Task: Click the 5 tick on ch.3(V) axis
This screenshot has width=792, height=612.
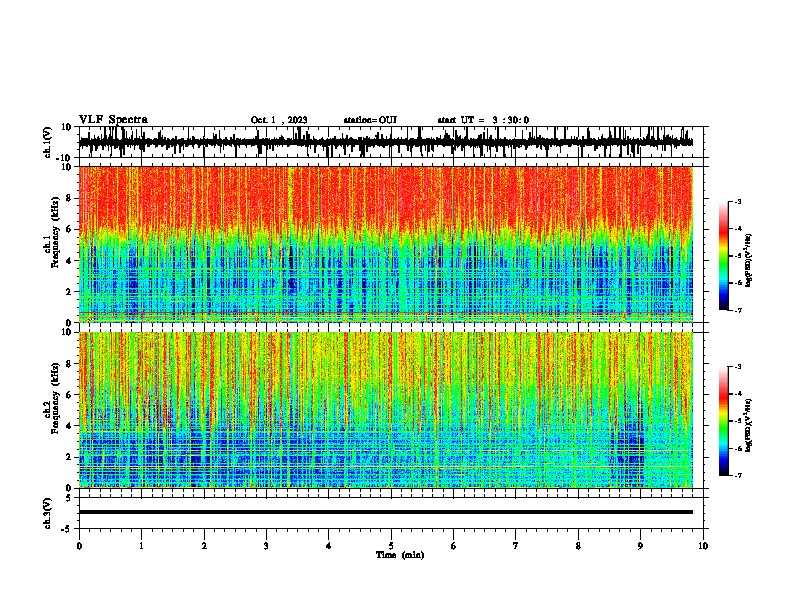Action: point(70,497)
